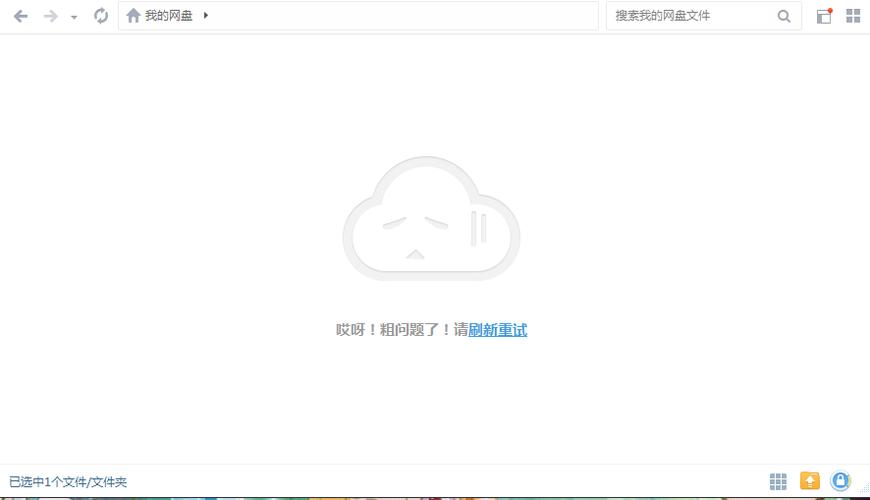Click the home icon in path bar

(133, 16)
